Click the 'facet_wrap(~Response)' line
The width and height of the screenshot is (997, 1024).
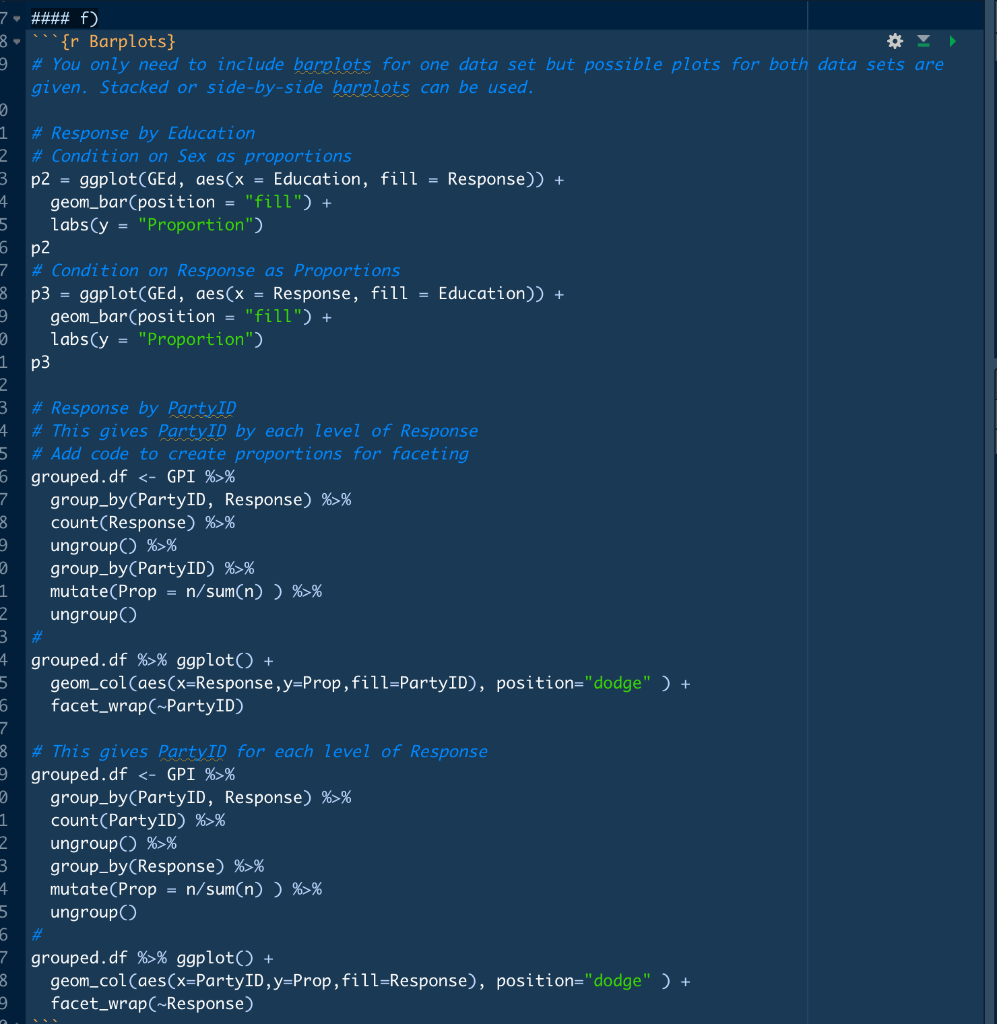pos(151,1004)
